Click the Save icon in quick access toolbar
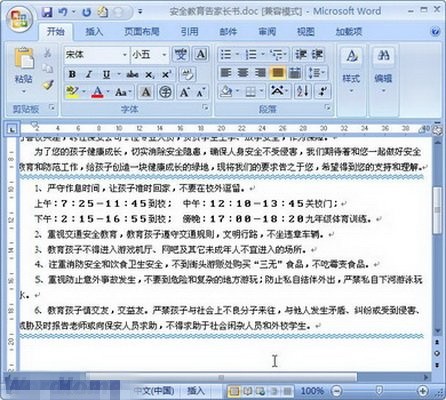 click(x=47, y=12)
